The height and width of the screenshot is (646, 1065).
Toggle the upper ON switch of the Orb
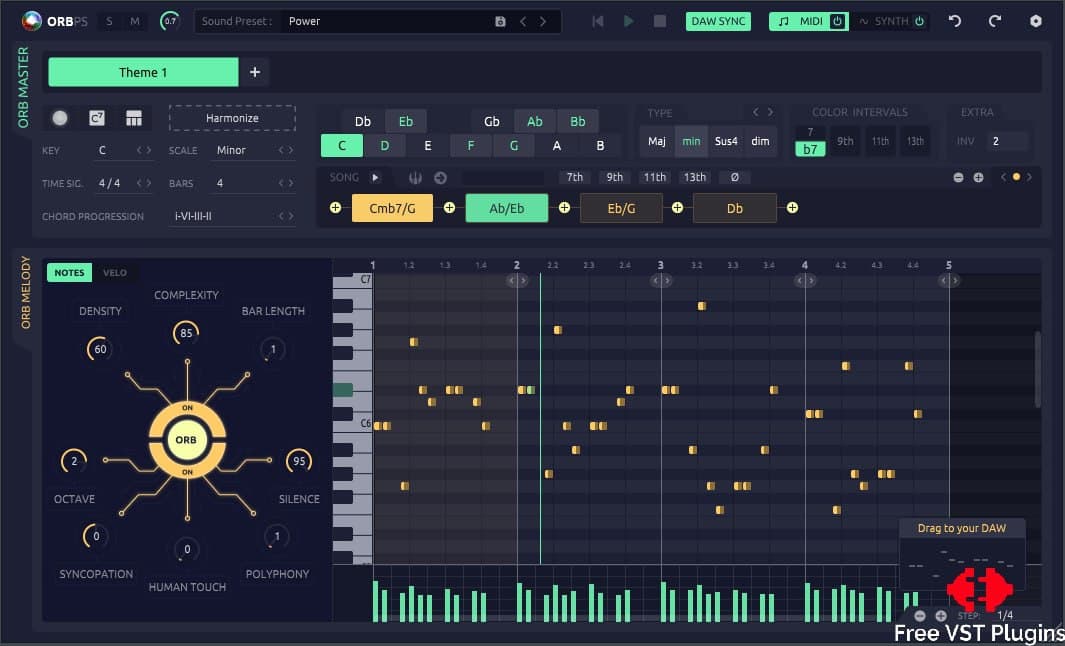(187, 408)
